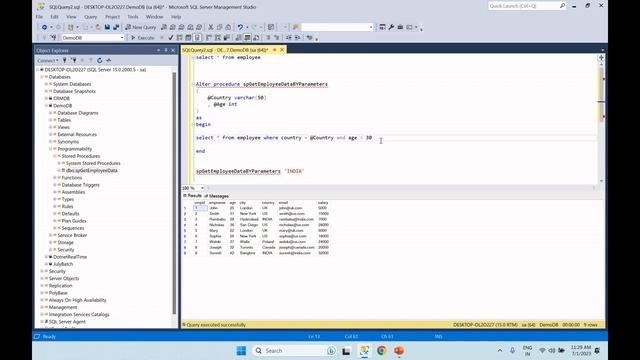Open the Query menu
This screenshot has width=640, height=360.
click(x=91, y=17)
